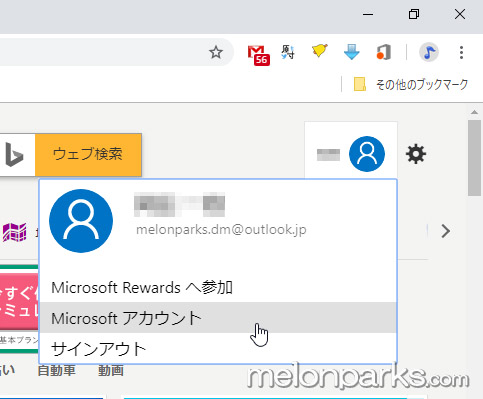Open the その他のブックマーク folder
The width and height of the screenshot is (483, 399).
tap(411, 84)
